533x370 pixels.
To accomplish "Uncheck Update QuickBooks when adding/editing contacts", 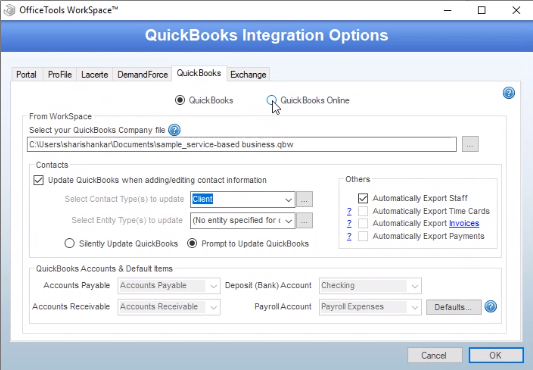I will click(38, 180).
